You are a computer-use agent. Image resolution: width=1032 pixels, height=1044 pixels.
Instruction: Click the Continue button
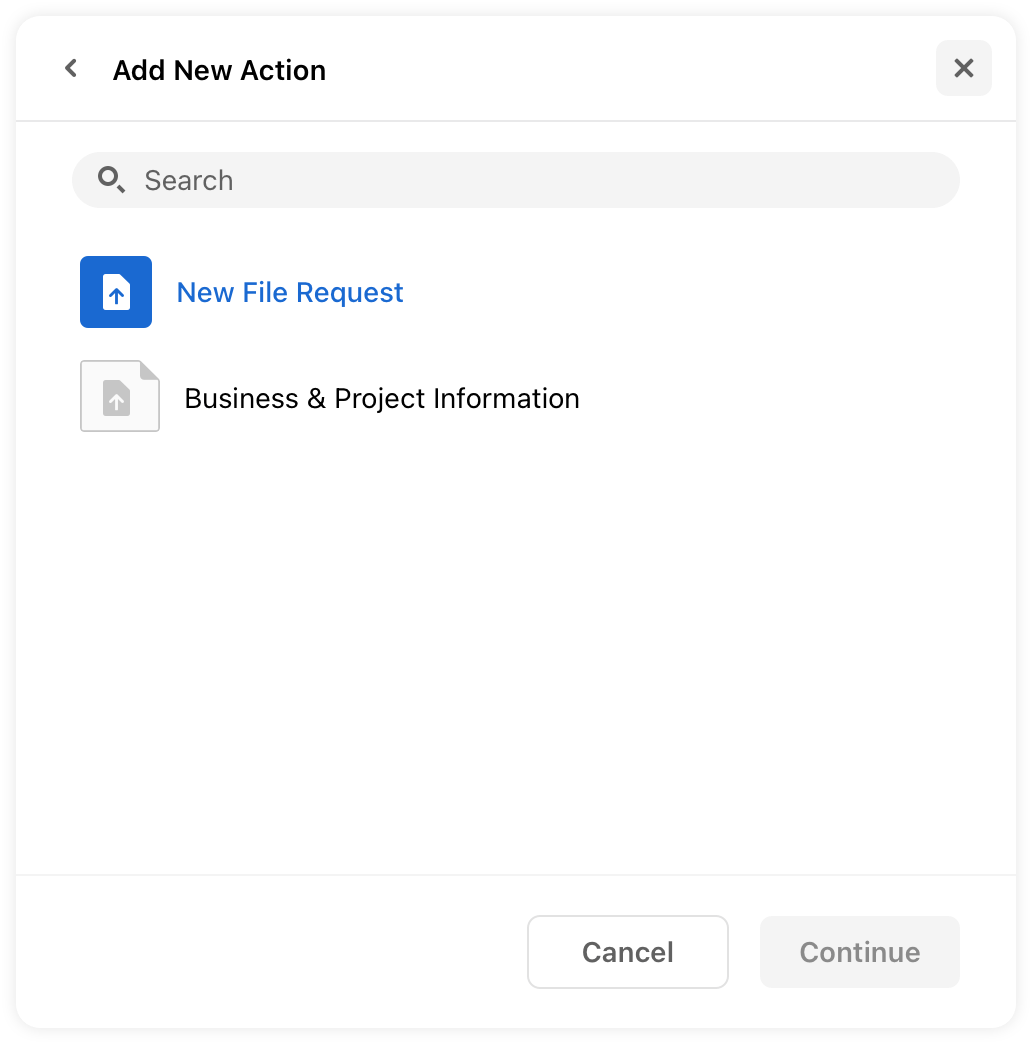click(x=859, y=952)
